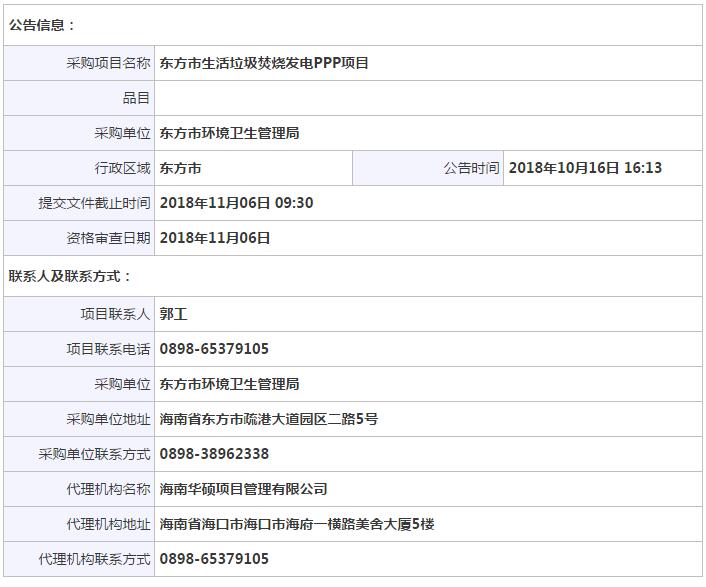Image resolution: width=706 pixels, height=587 pixels.
Task: Click the 公告信息 section header
Action: [43, 25]
